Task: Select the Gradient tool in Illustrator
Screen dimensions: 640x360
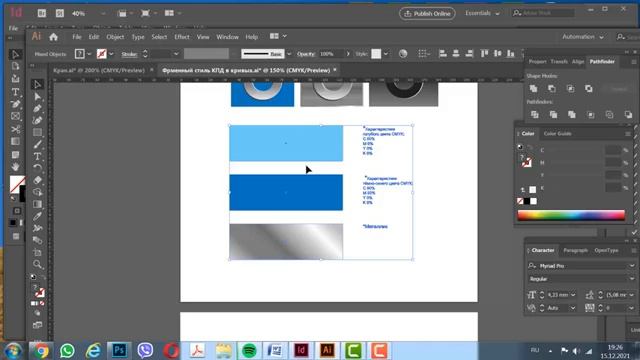Action: coord(37,204)
